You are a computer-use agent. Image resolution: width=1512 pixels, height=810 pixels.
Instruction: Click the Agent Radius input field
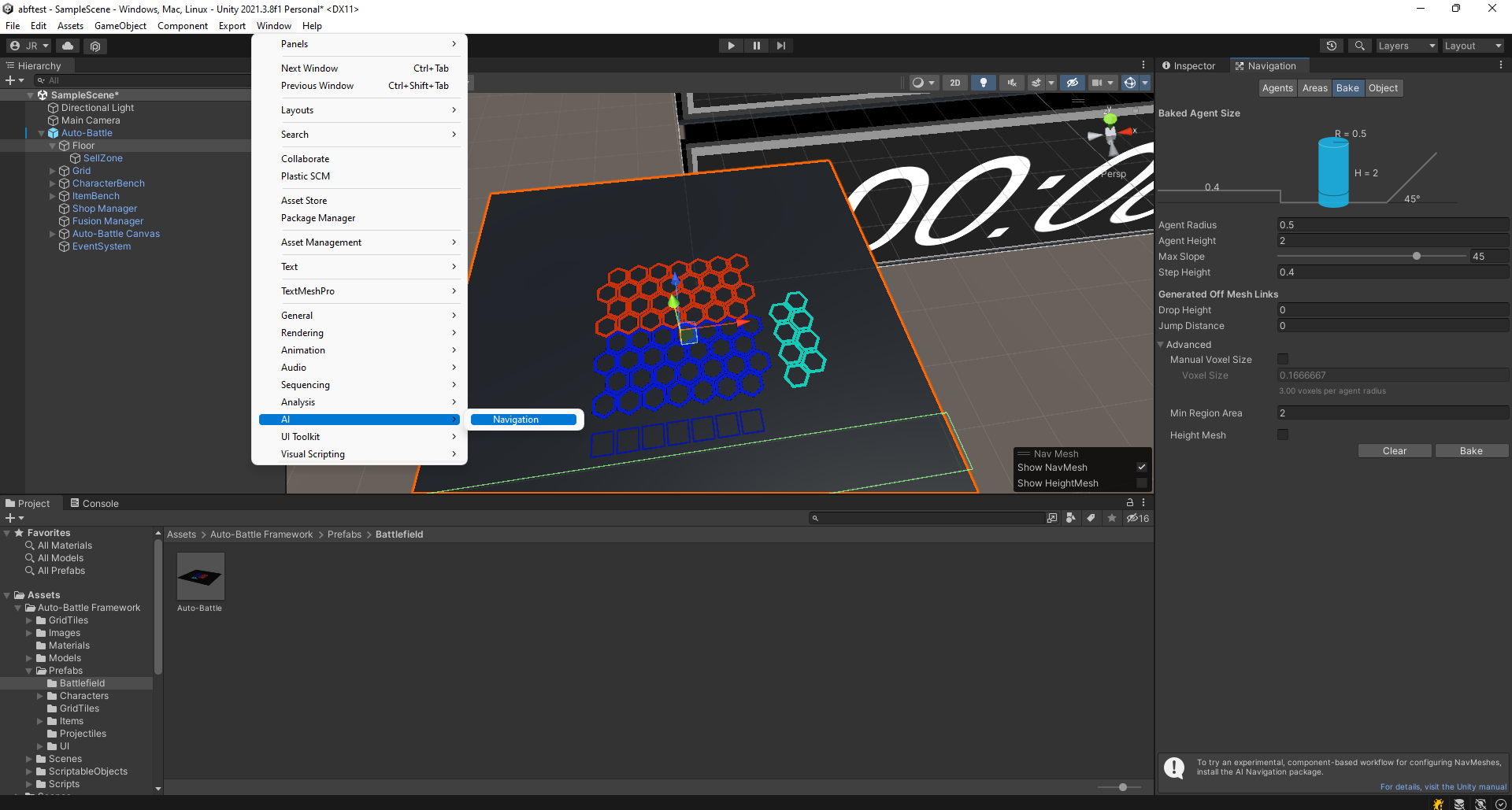(1392, 225)
